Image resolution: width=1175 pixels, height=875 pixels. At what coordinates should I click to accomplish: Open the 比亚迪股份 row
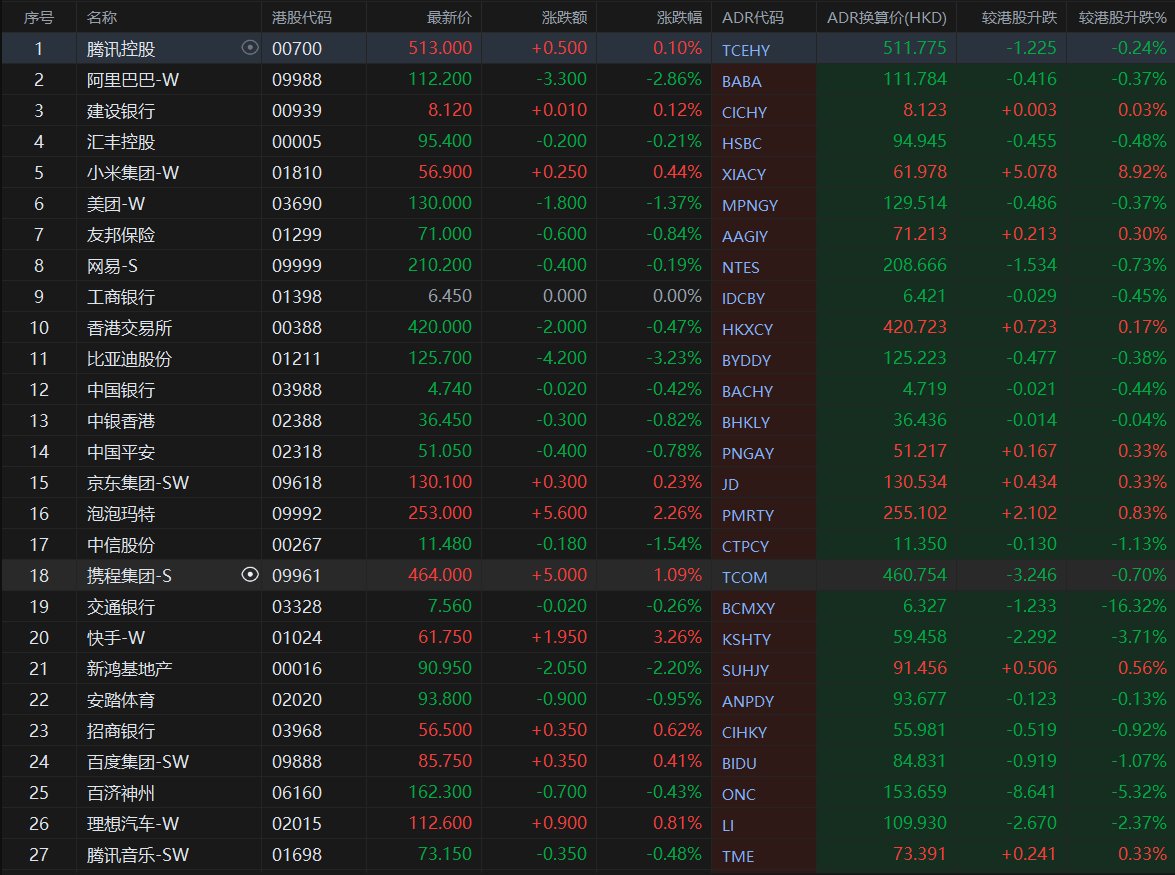click(x=588, y=358)
